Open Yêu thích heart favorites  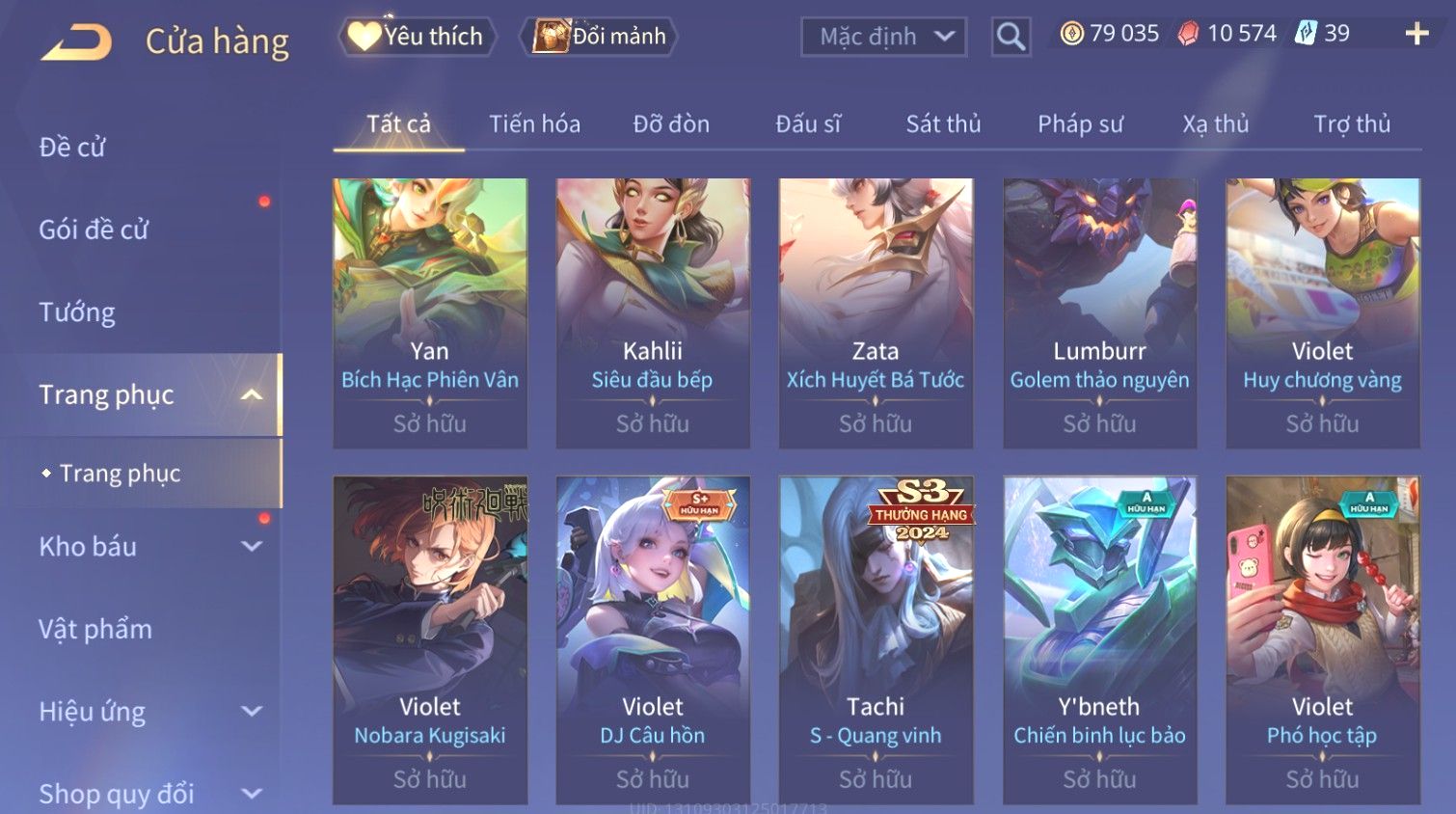point(417,37)
